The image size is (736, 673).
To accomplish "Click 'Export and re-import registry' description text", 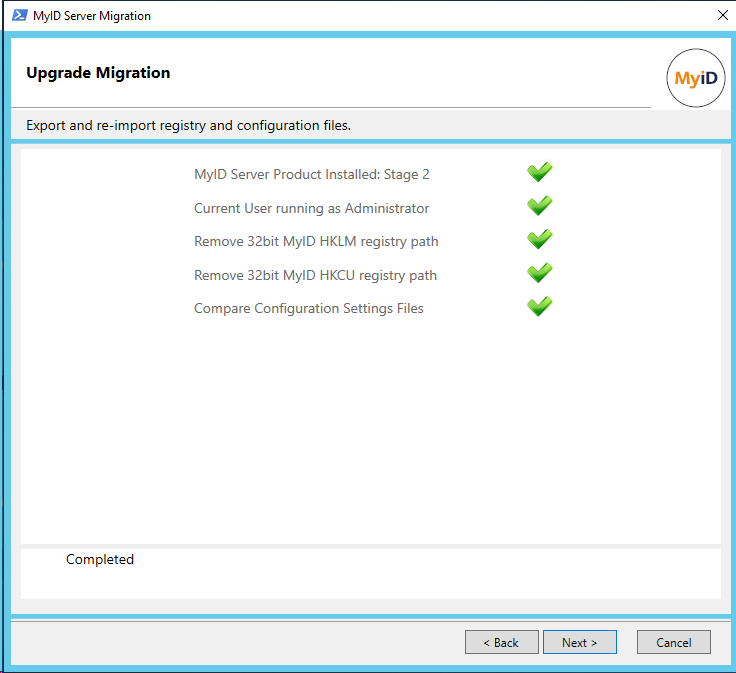I will [x=188, y=125].
